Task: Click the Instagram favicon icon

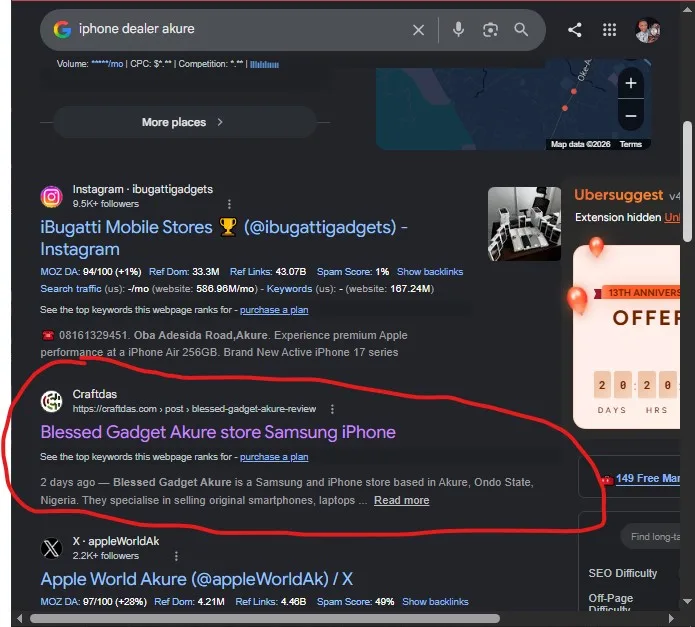Action: [51, 196]
